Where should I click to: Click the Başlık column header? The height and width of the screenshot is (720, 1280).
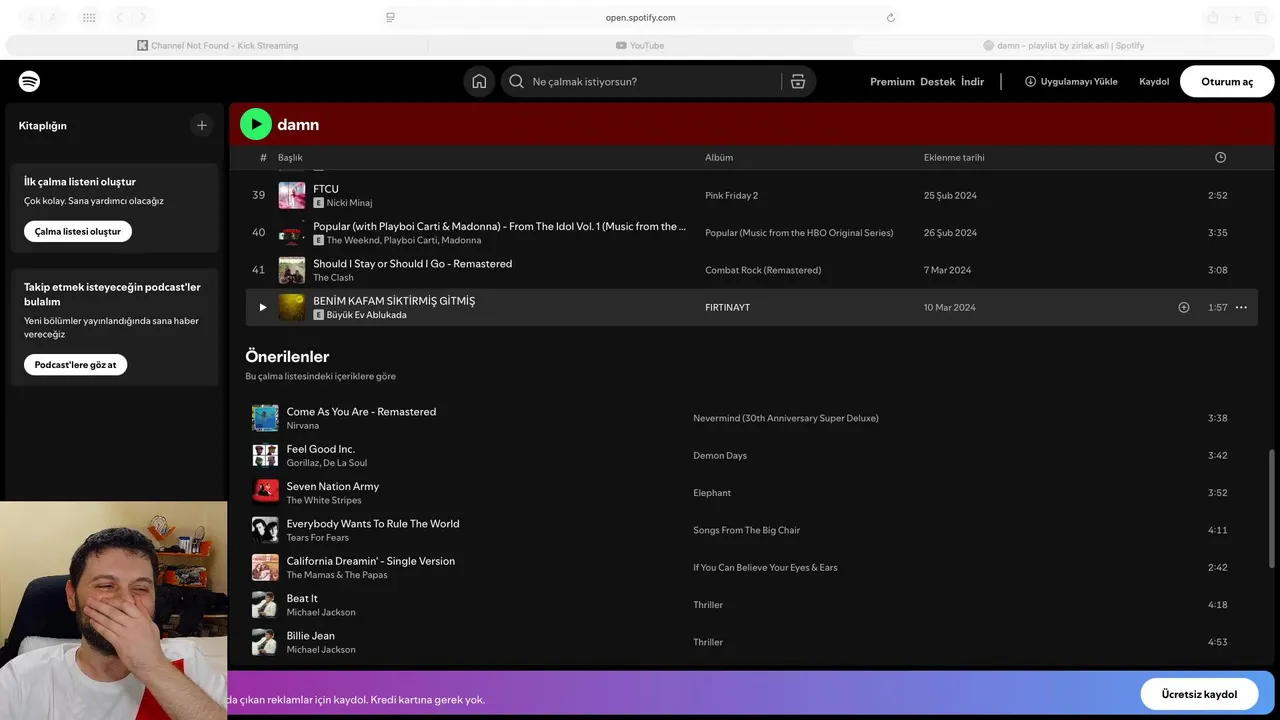point(290,157)
